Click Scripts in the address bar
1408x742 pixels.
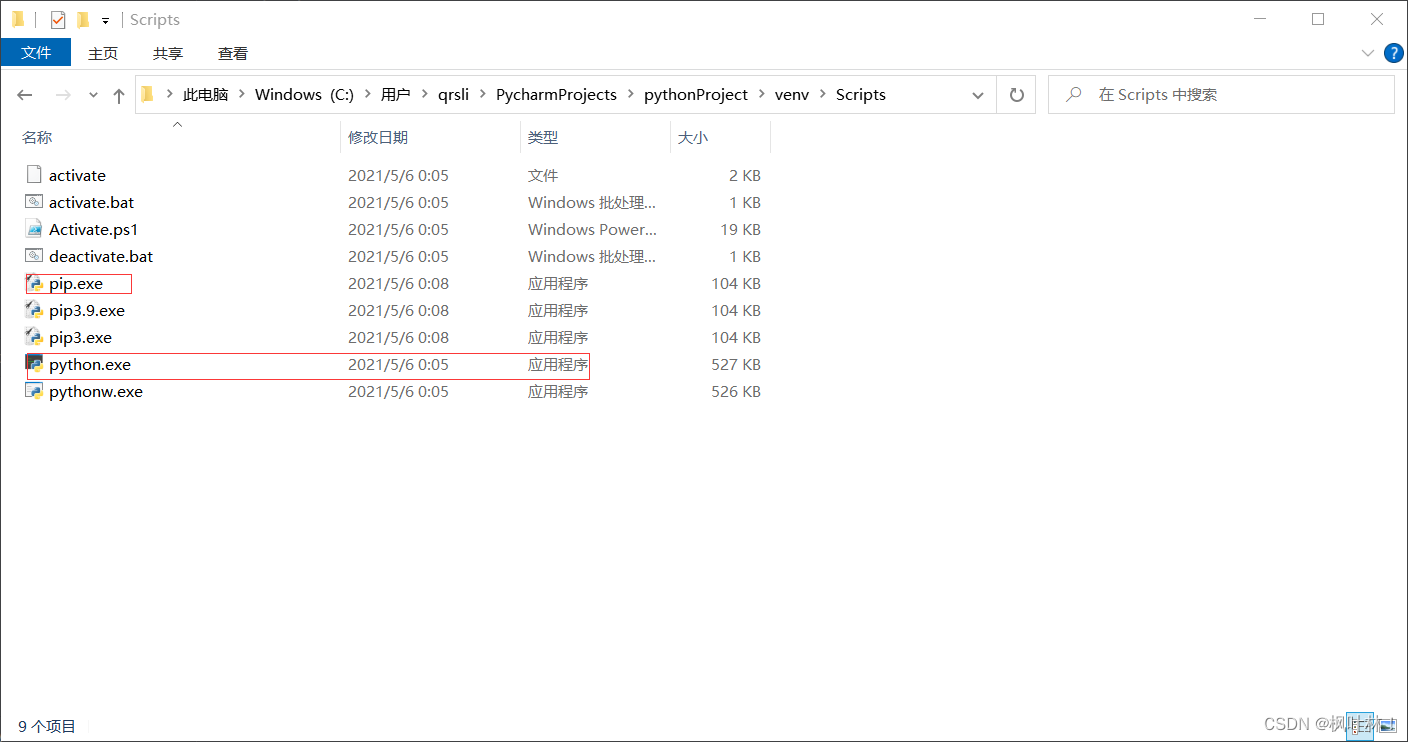pyautogui.click(x=861, y=95)
